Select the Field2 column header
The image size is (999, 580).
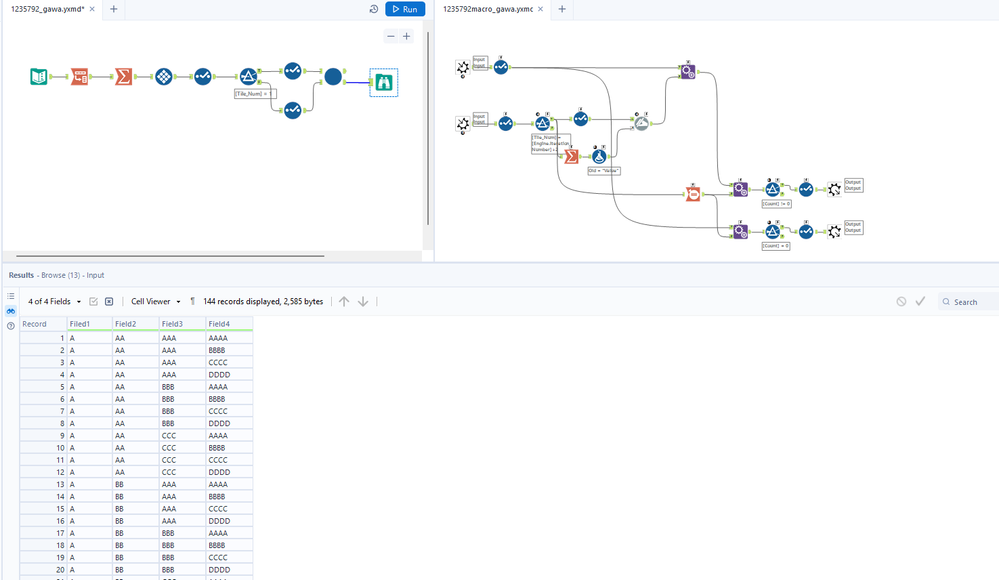(136, 324)
